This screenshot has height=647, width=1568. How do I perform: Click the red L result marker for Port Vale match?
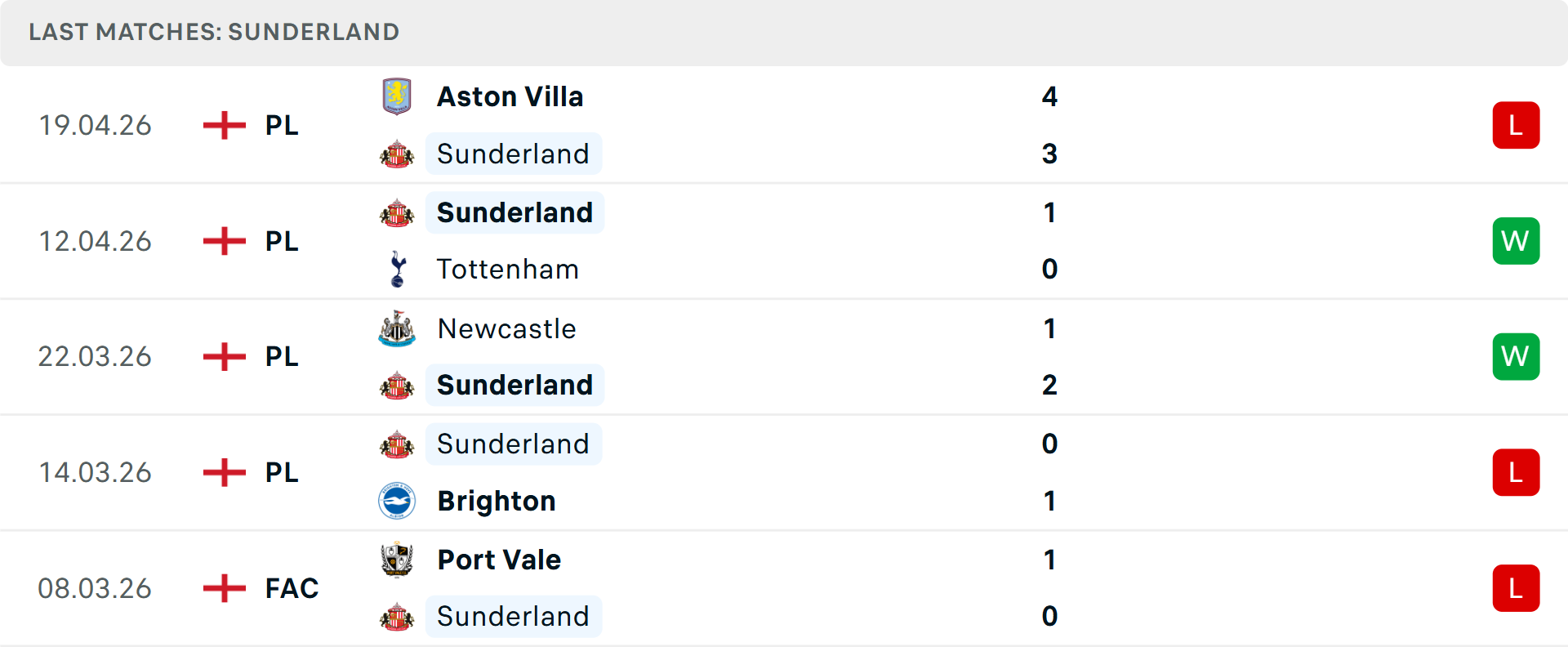click(1516, 588)
